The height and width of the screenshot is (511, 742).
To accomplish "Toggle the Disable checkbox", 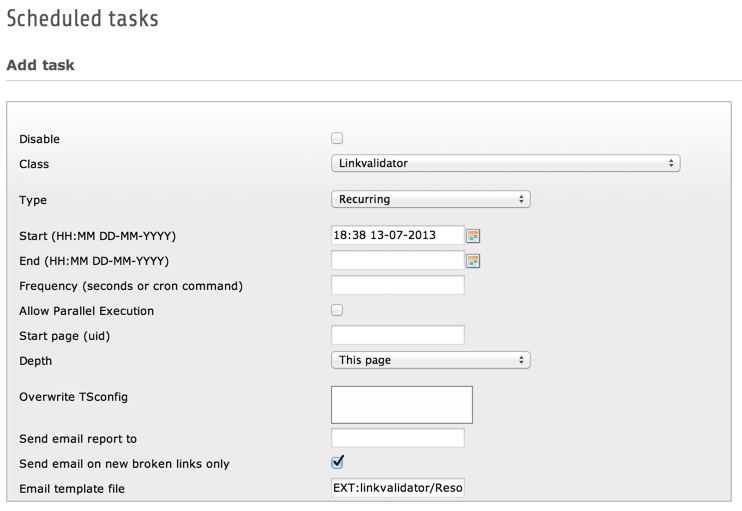I will pos(337,138).
